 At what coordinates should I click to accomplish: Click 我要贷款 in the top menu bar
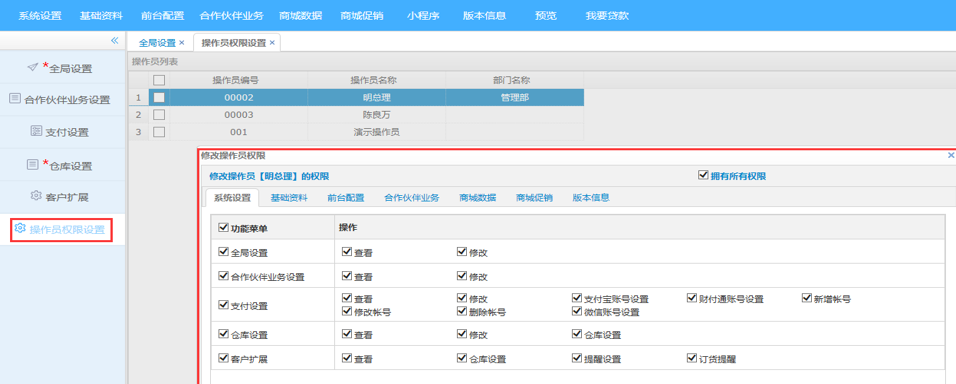[607, 16]
